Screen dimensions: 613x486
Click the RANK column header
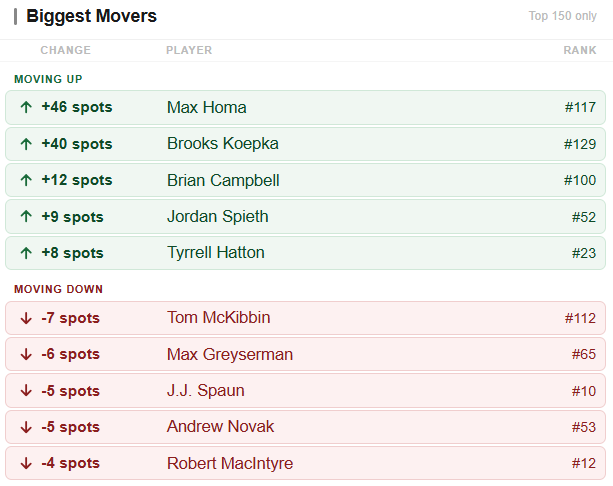point(580,50)
